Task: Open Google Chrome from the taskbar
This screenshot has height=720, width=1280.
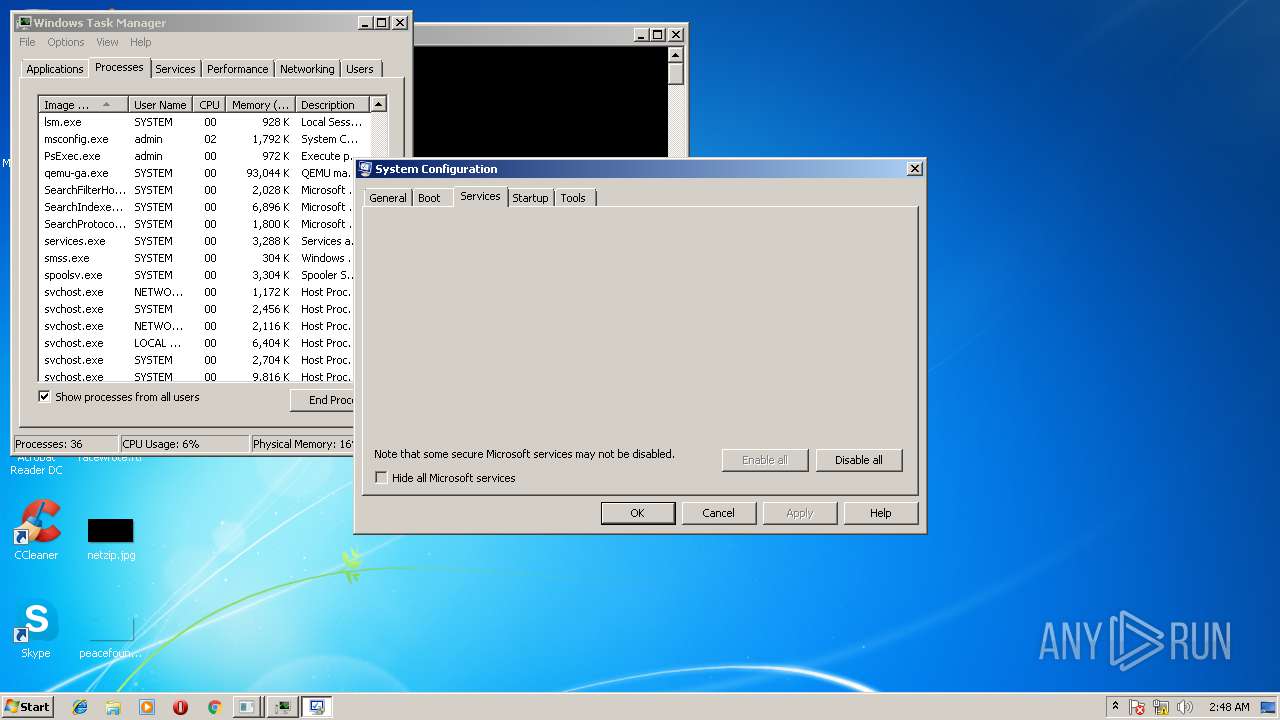Action: 214,707
